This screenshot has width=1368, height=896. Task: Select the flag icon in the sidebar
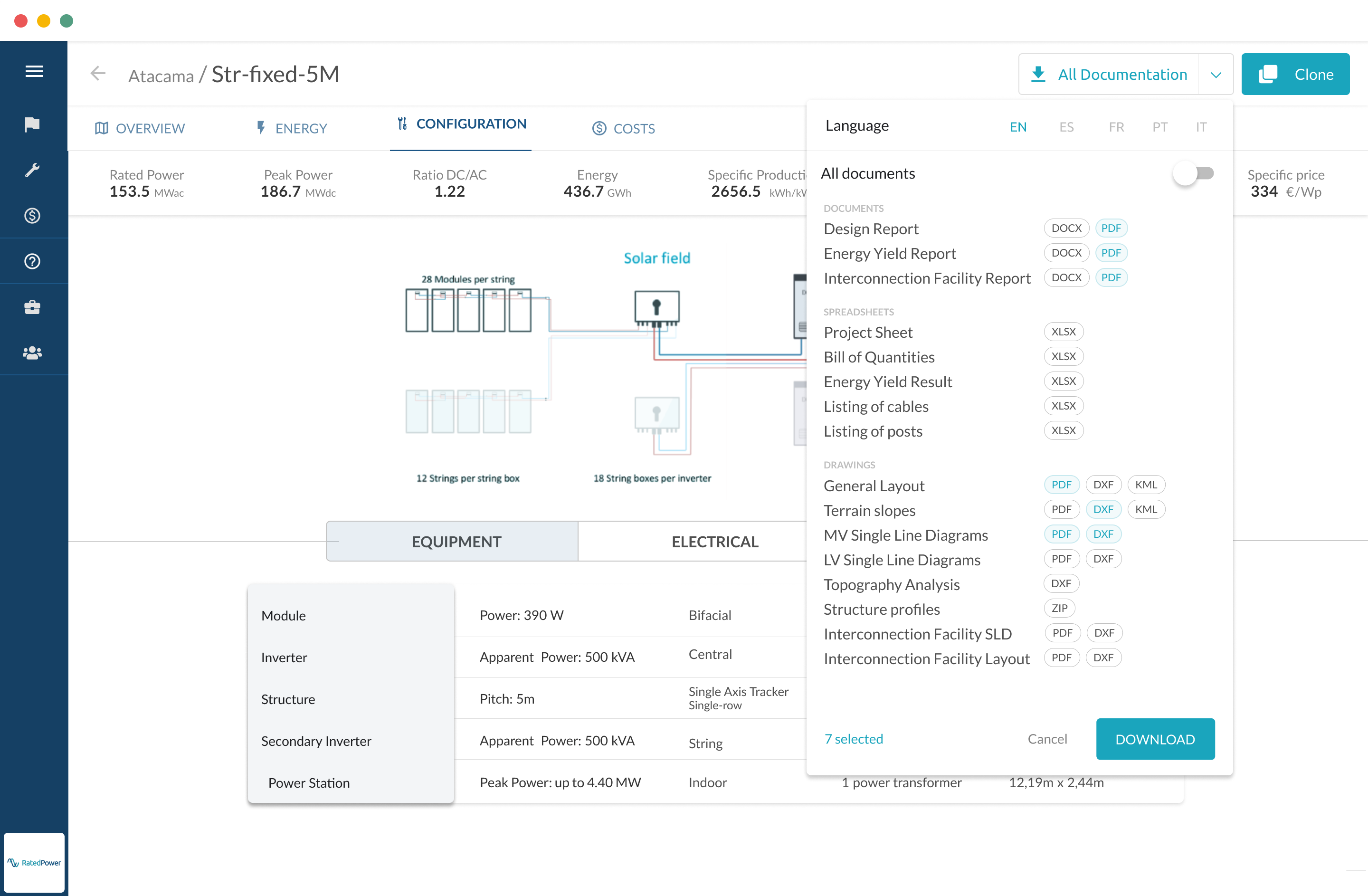(x=32, y=124)
